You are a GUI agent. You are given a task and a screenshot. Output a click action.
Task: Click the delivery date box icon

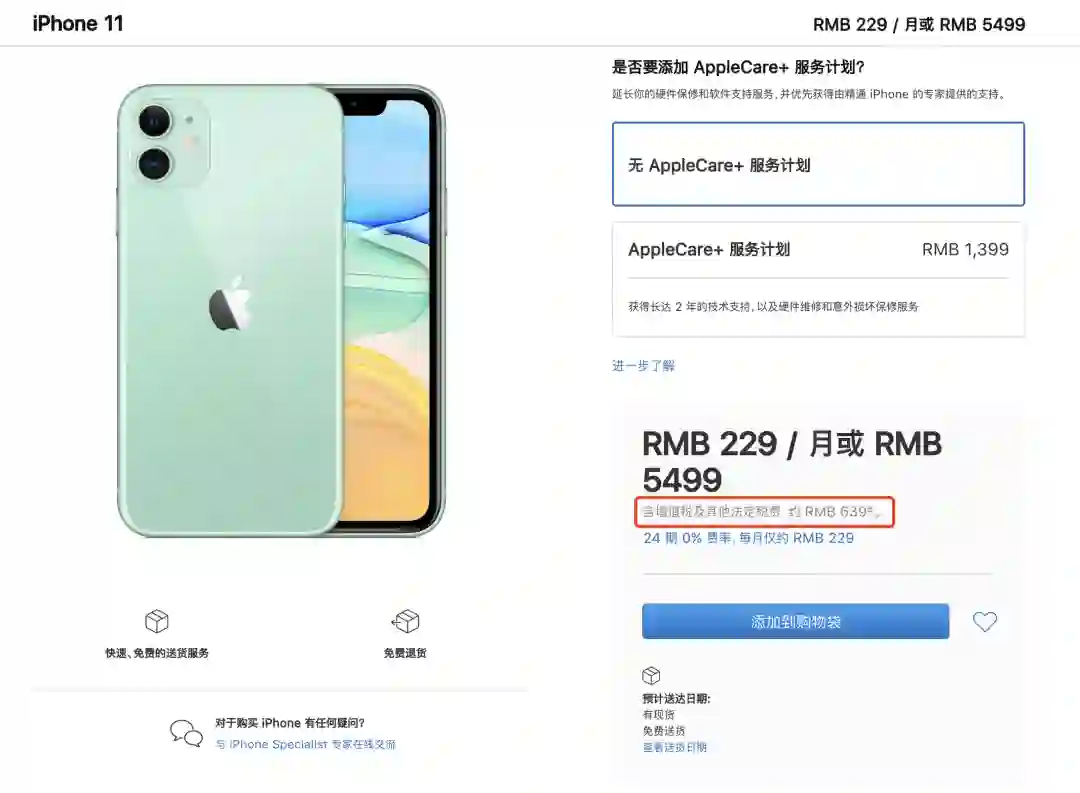coord(651,675)
